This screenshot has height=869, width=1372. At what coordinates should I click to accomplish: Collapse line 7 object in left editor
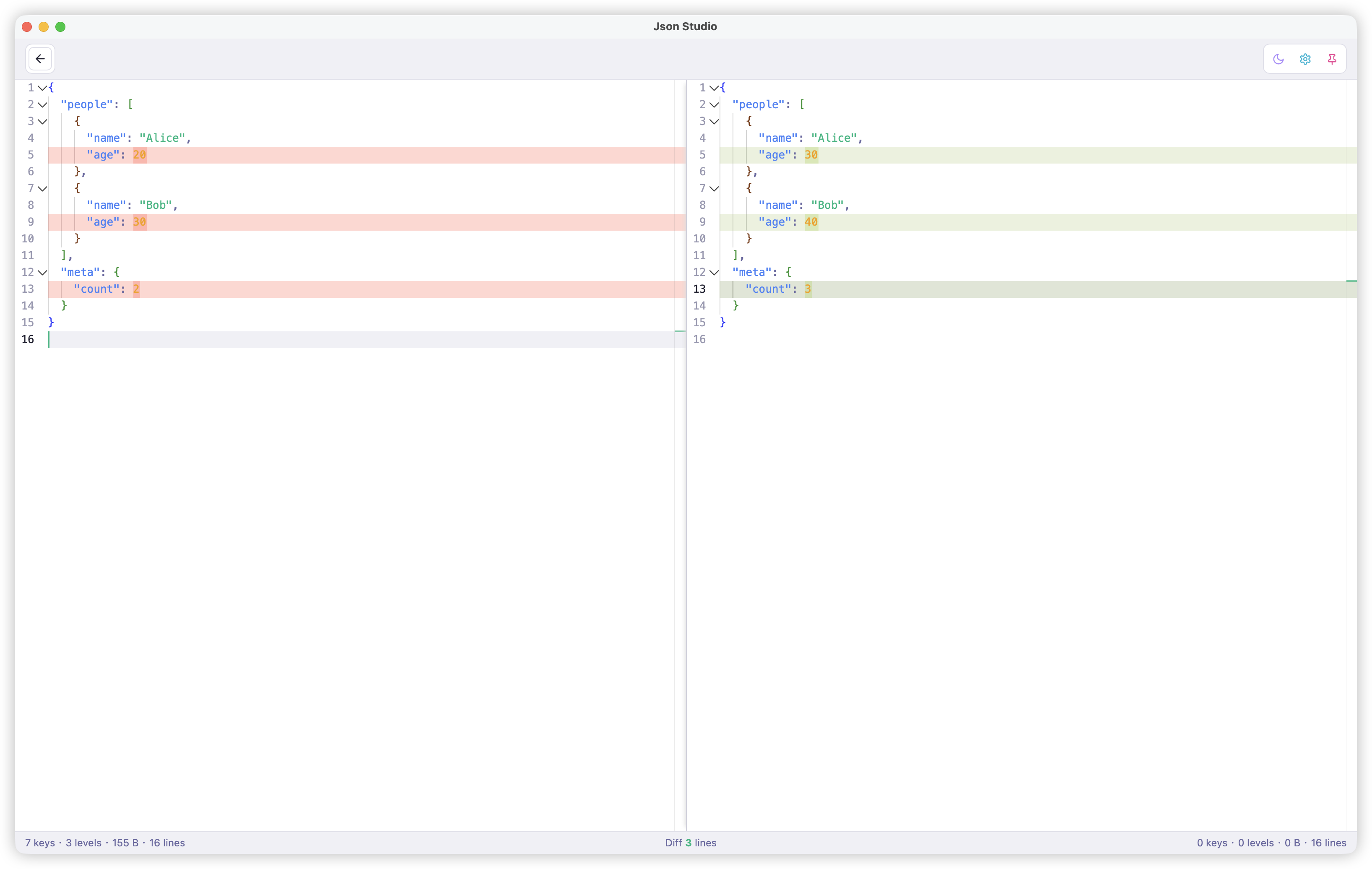(42, 188)
